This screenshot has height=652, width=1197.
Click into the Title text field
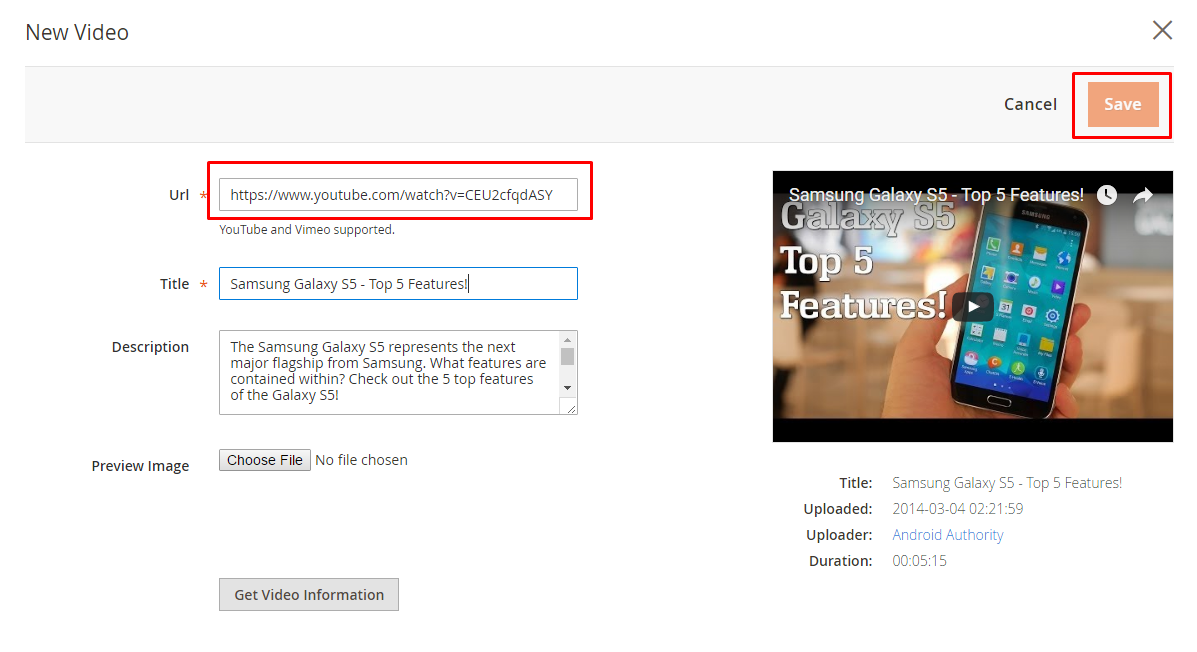[x=398, y=283]
